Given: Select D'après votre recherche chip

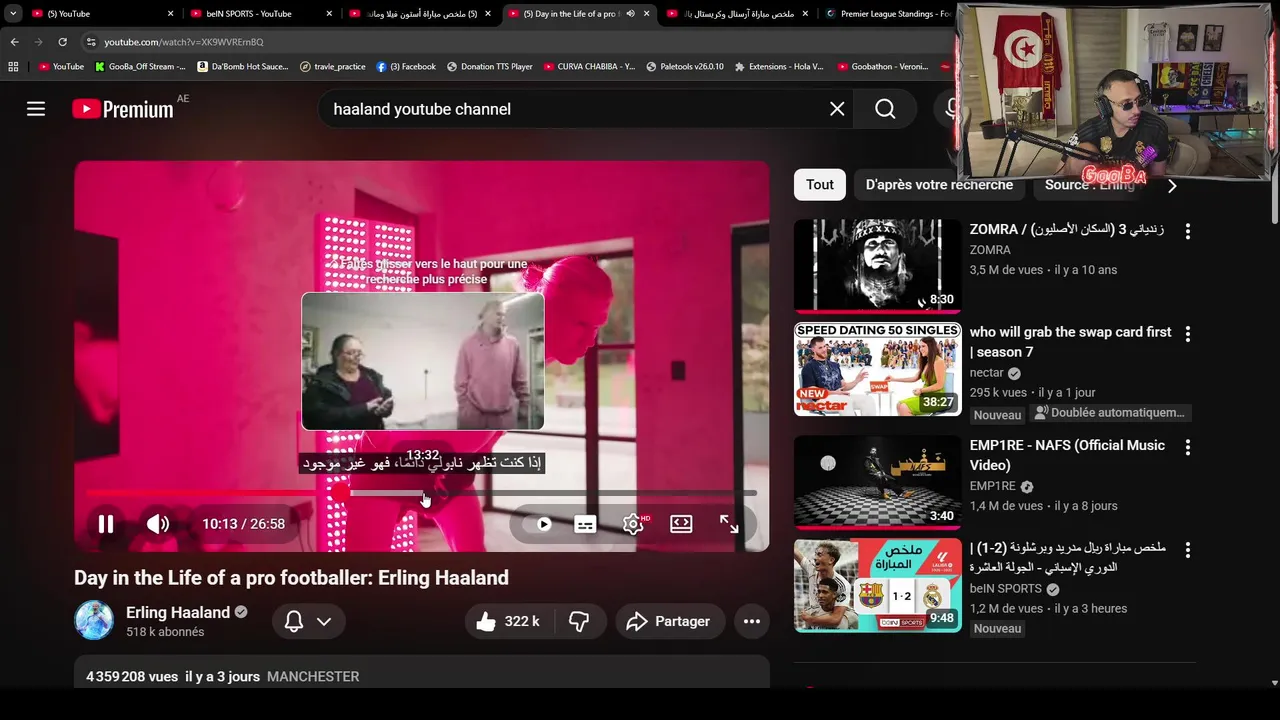Looking at the screenshot, I should (939, 185).
